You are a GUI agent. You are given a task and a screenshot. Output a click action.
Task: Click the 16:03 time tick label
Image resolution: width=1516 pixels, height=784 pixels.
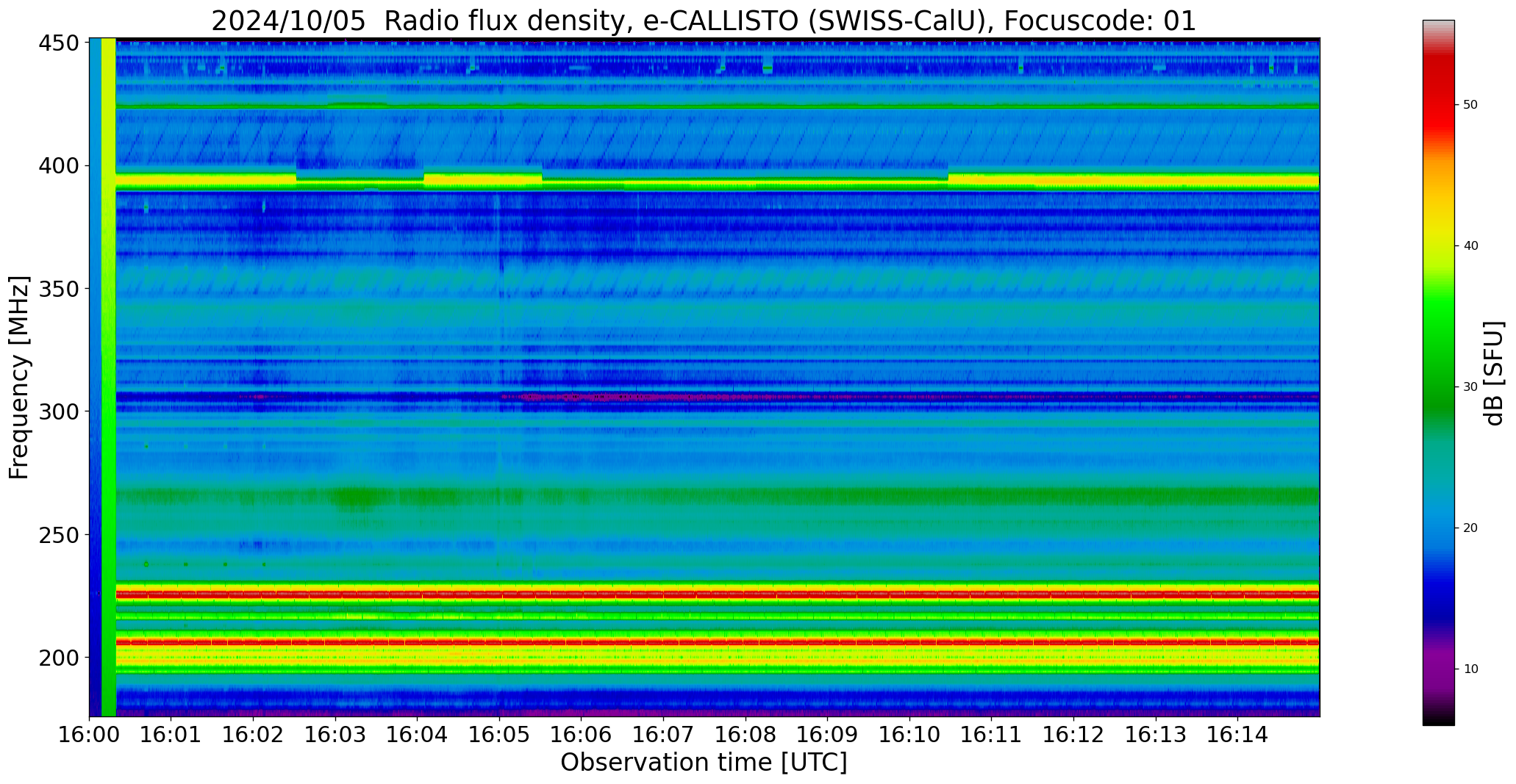336,734
